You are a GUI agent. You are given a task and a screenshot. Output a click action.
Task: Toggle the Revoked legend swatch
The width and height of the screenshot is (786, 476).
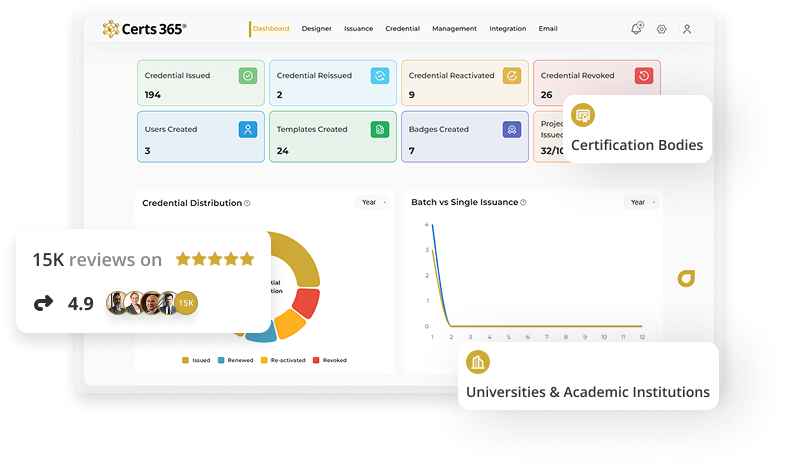pos(316,360)
